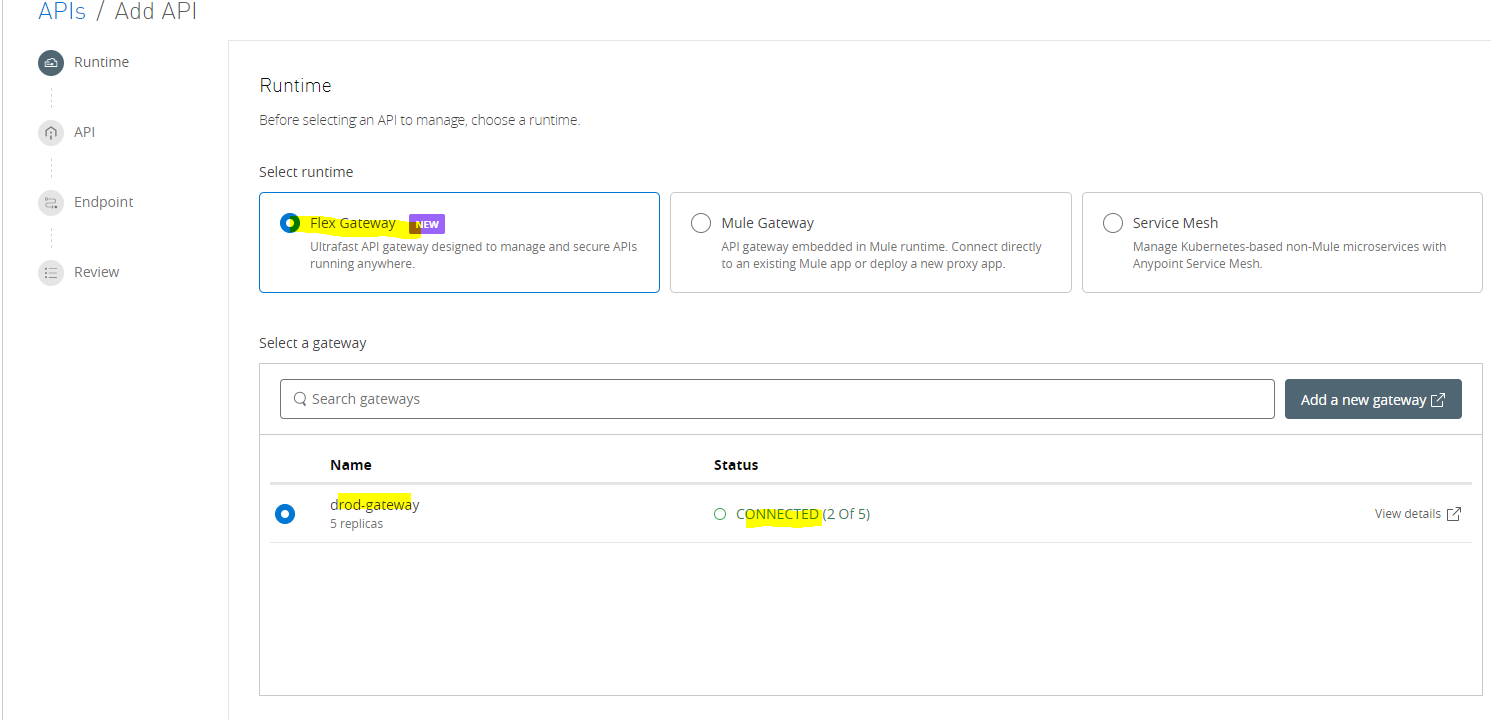Click the APIs breadcrumb link
The height and width of the screenshot is (720, 1491).
(61, 12)
